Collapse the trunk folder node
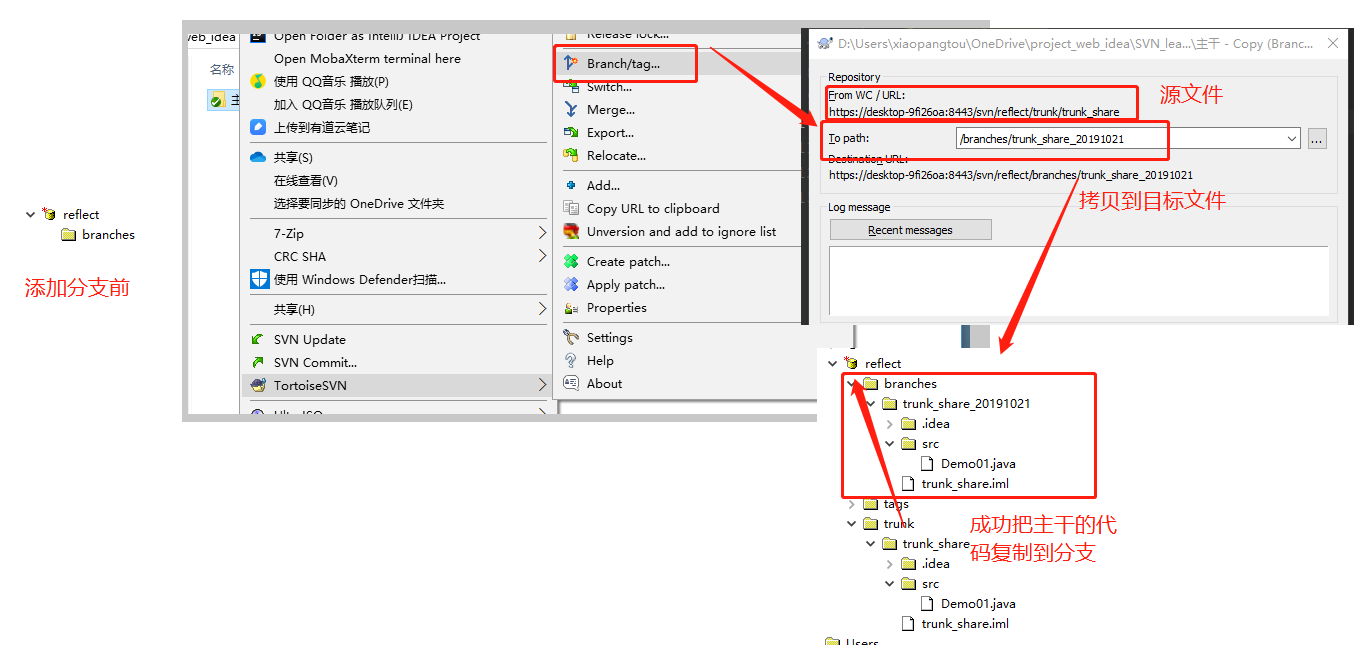This screenshot has height=660, width=1360. point(851,524)
